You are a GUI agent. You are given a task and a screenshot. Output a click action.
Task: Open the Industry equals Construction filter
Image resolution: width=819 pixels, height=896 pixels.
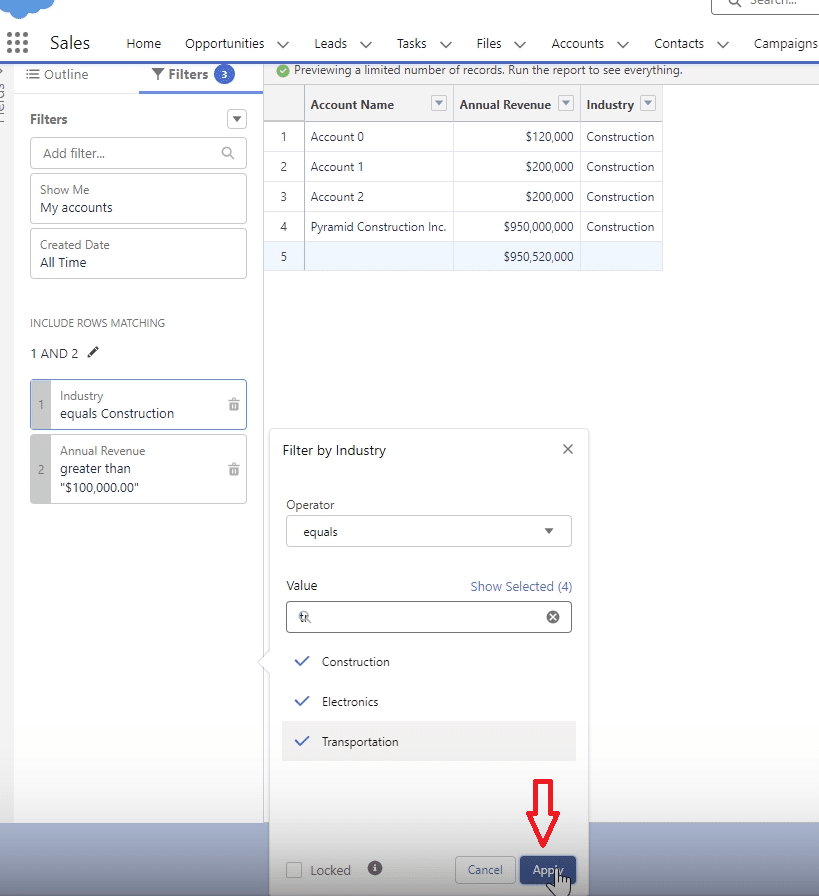click(138, 405)
